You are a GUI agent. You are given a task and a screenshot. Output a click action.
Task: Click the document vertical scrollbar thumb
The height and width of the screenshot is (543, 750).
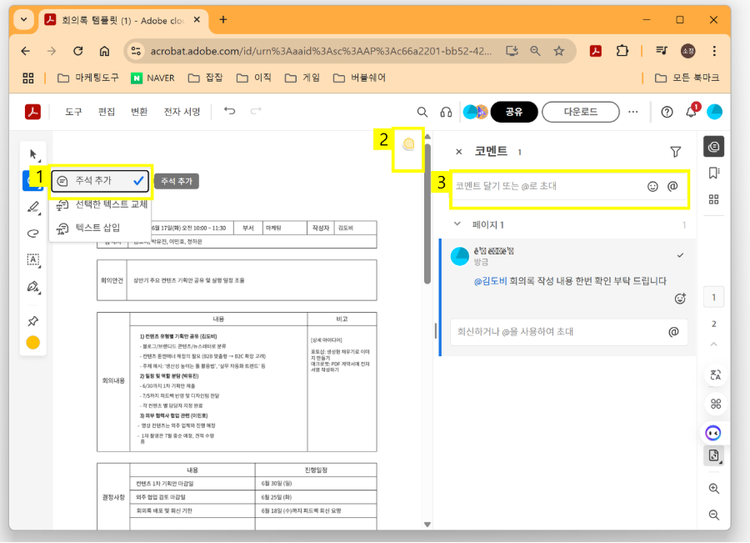tap(427, 213)
